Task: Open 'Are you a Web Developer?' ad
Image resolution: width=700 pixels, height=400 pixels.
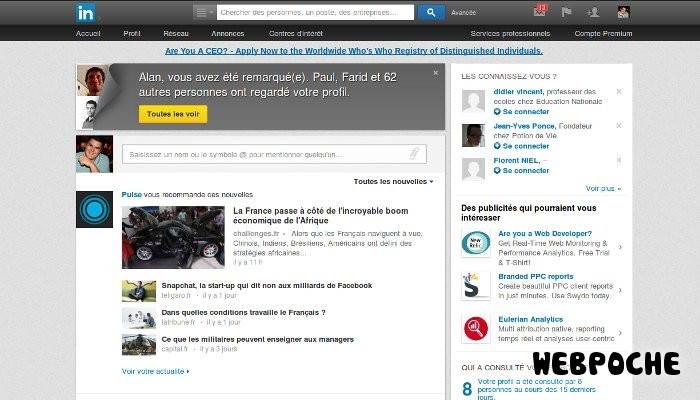Action: pos(545,233)
